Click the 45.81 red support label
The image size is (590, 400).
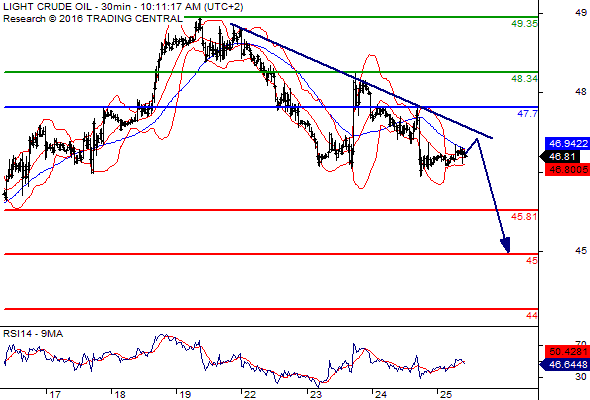point(524,216)
